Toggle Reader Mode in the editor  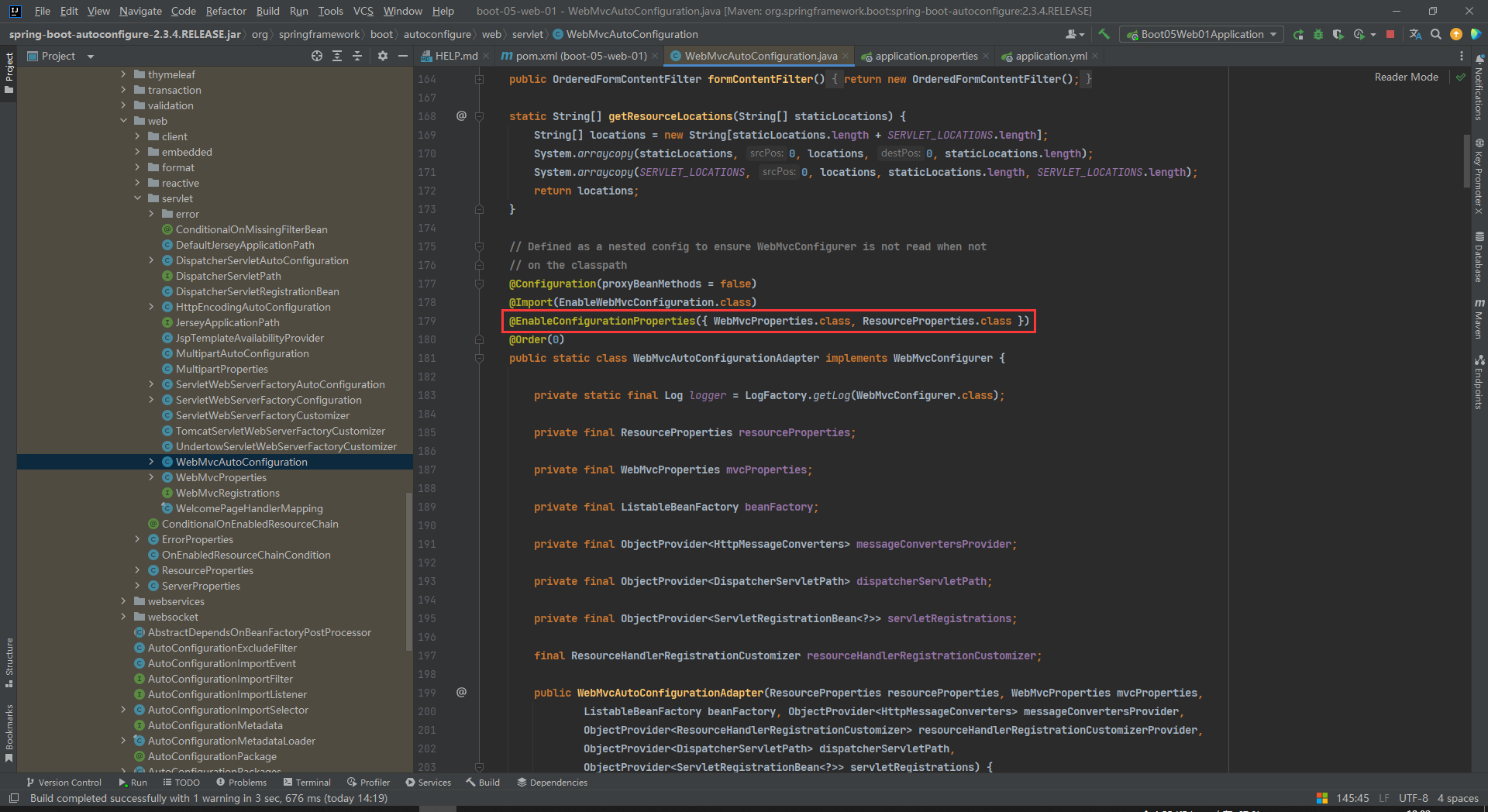(x=1406, y=77)
